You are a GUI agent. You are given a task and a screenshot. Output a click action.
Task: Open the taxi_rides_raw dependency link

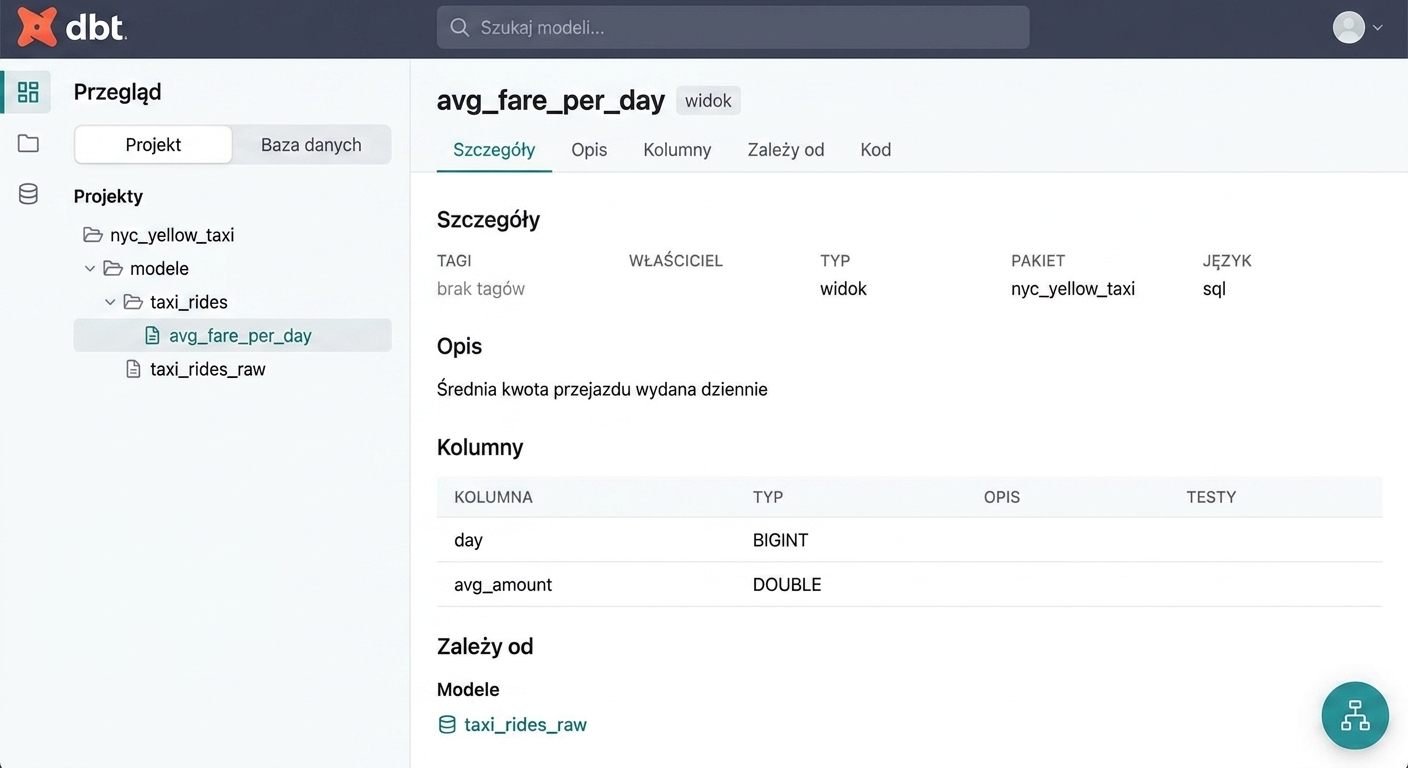click(525, 725)
